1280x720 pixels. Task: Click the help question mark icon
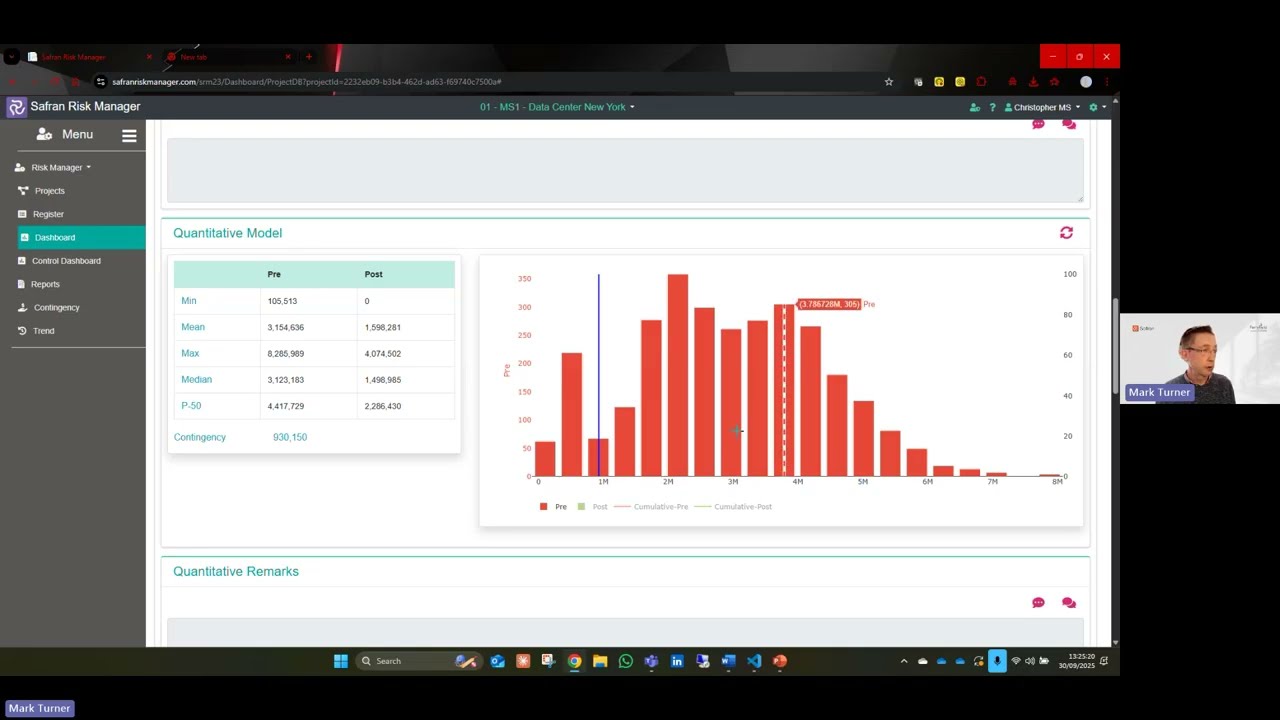992,107
